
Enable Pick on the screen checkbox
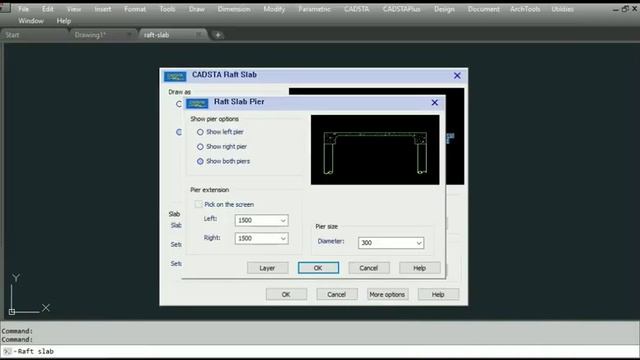pyautogui.click(x=198, y=204)
